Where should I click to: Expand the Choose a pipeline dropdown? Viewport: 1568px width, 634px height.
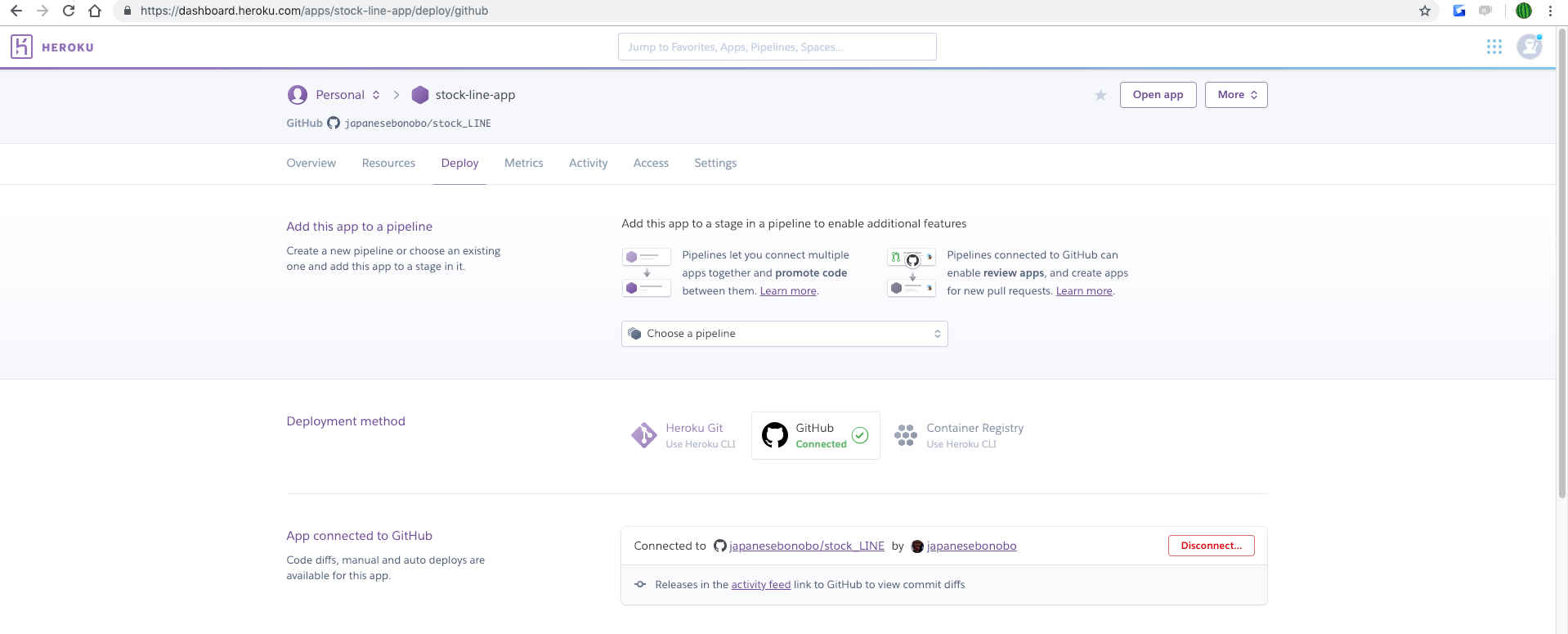pos(785,334)
